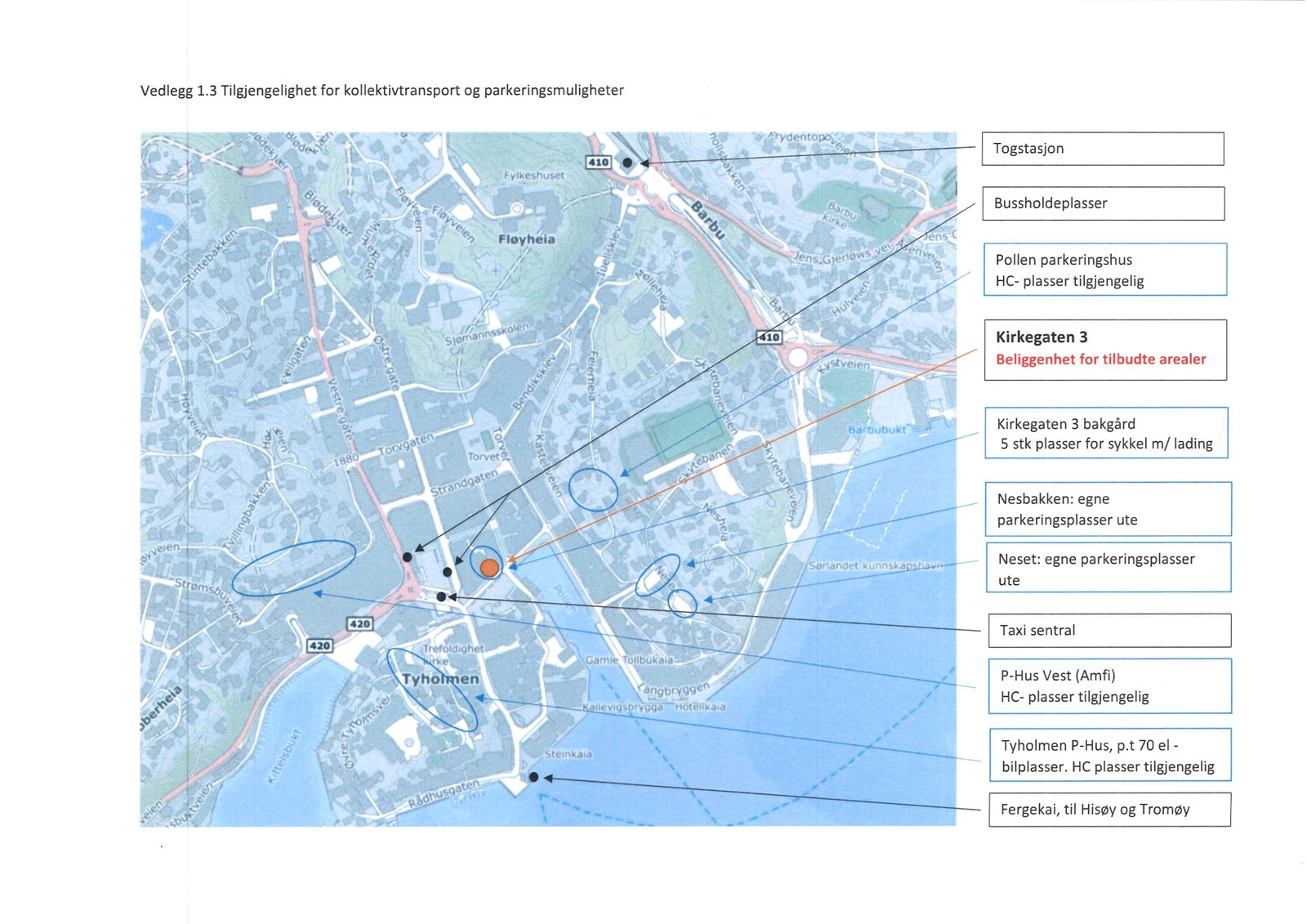Select the Fergekai, til Hisøy og Tromøy box
Screen dimensions: 1307x924
tap(1109, 810)
